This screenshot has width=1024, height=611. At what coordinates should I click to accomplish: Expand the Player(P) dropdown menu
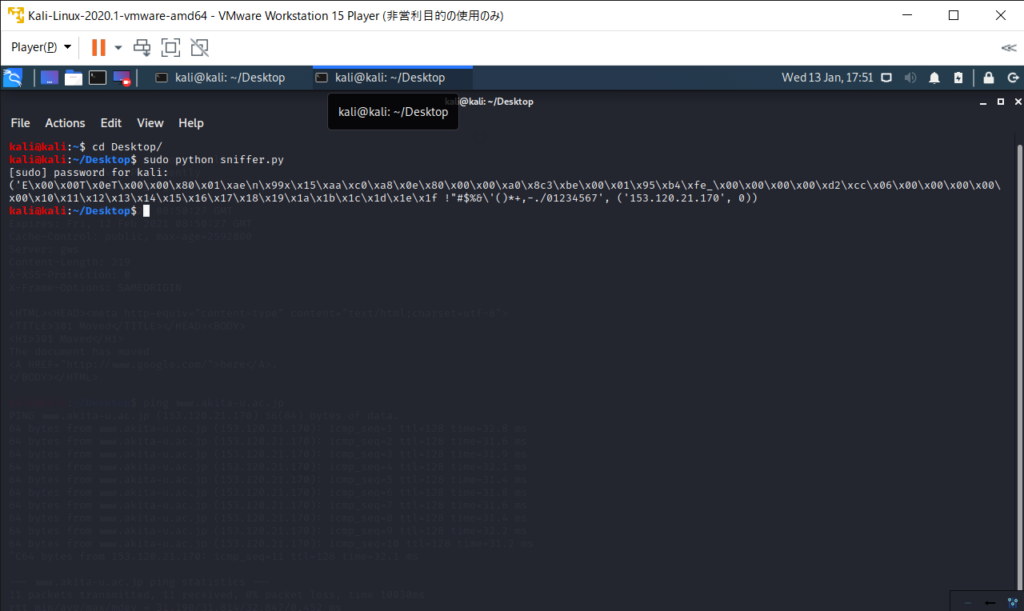41,47
